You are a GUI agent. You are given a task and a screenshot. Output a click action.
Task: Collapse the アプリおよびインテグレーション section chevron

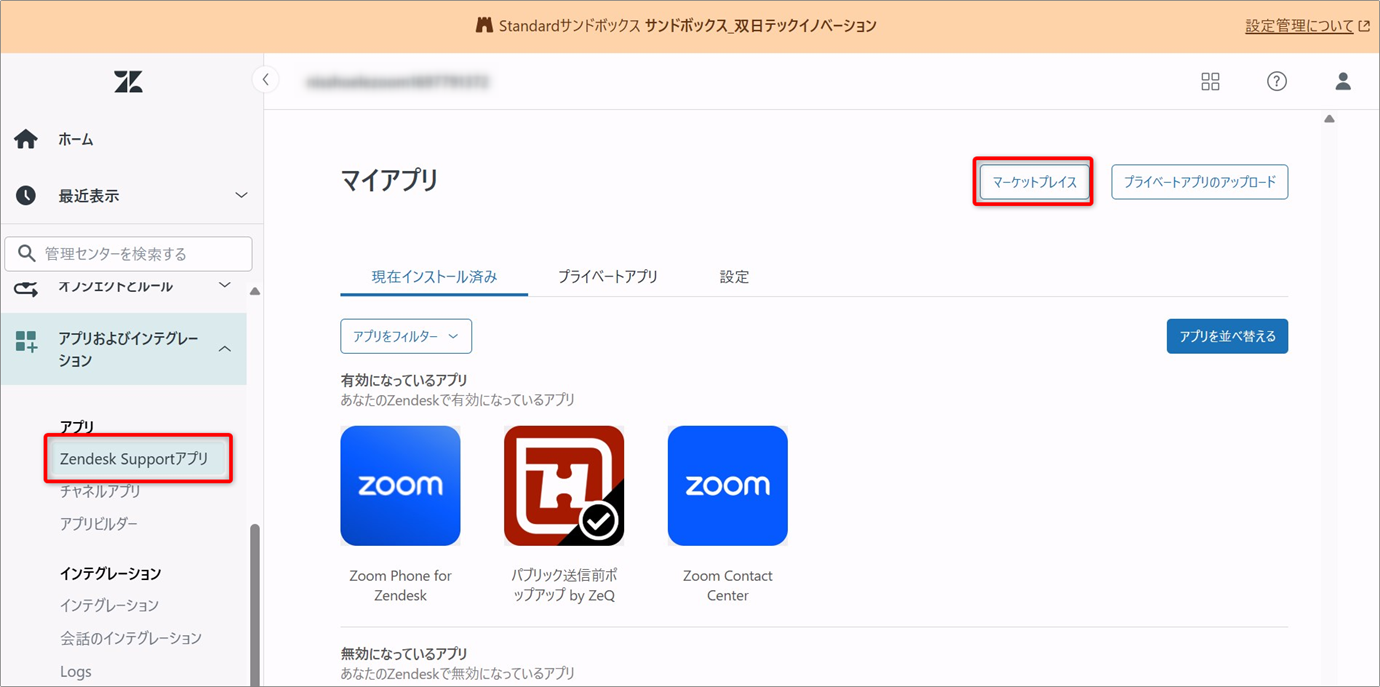pyautogui.click(x=225, y=349)
